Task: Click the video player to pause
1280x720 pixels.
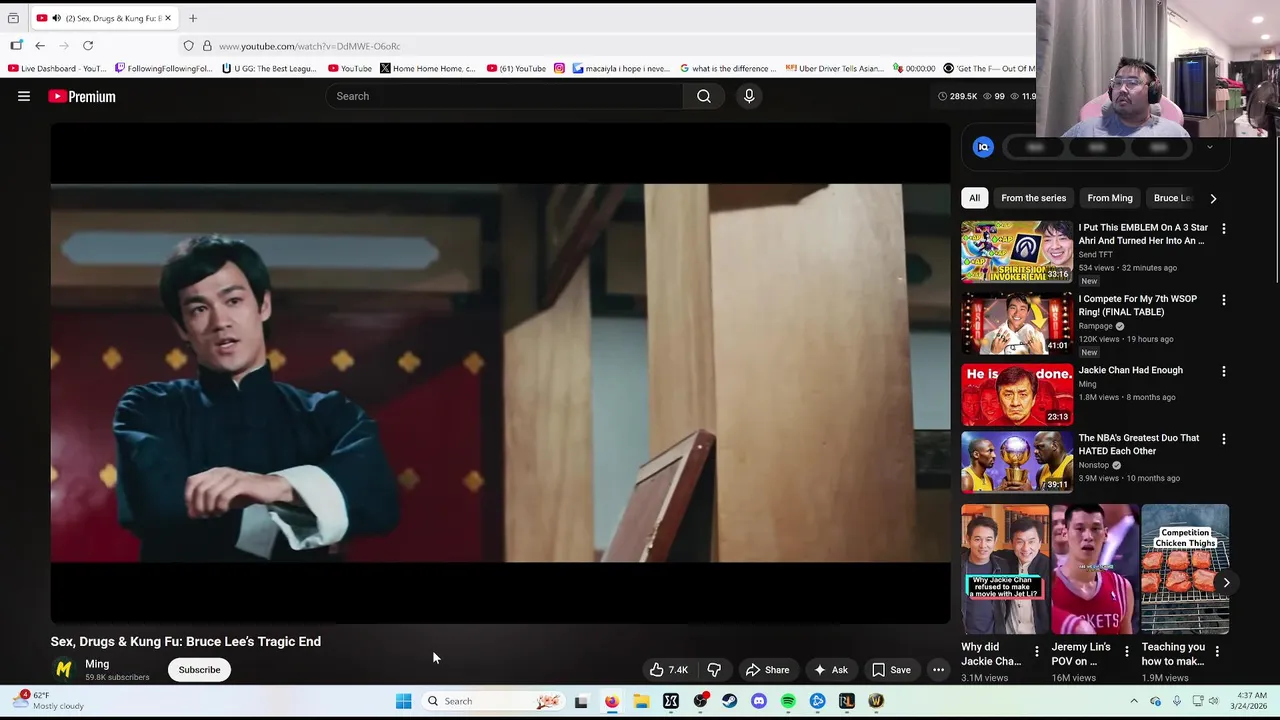Action: click(x=500, y=372)
